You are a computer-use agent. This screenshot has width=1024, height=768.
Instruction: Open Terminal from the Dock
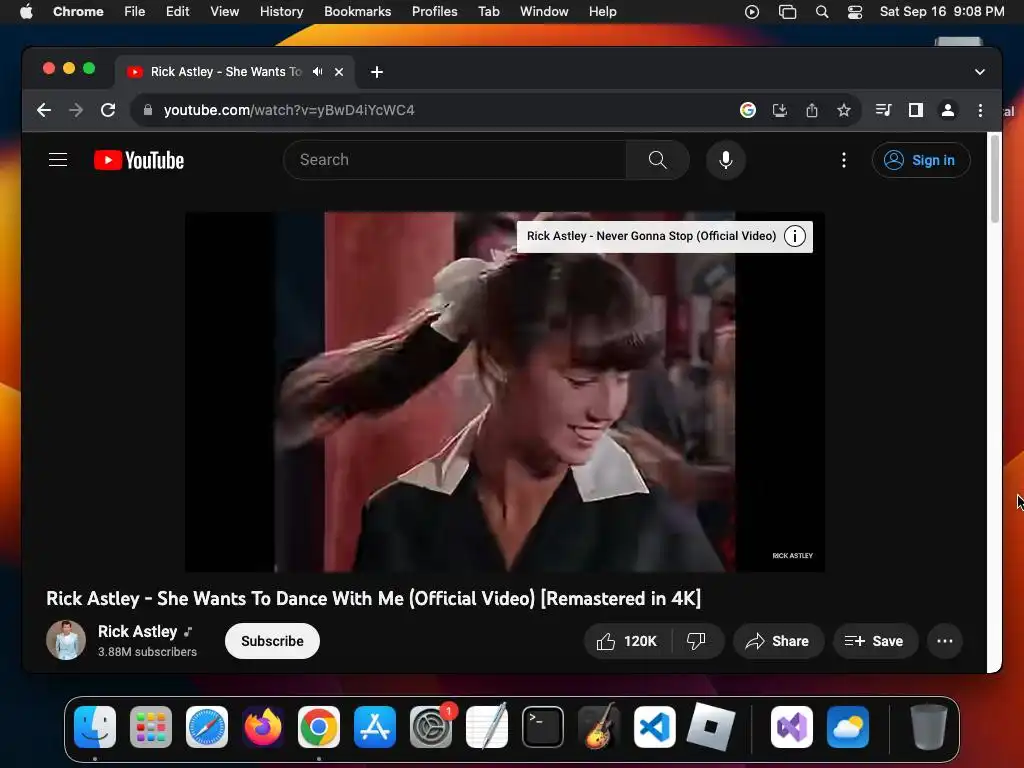(543, 727)
